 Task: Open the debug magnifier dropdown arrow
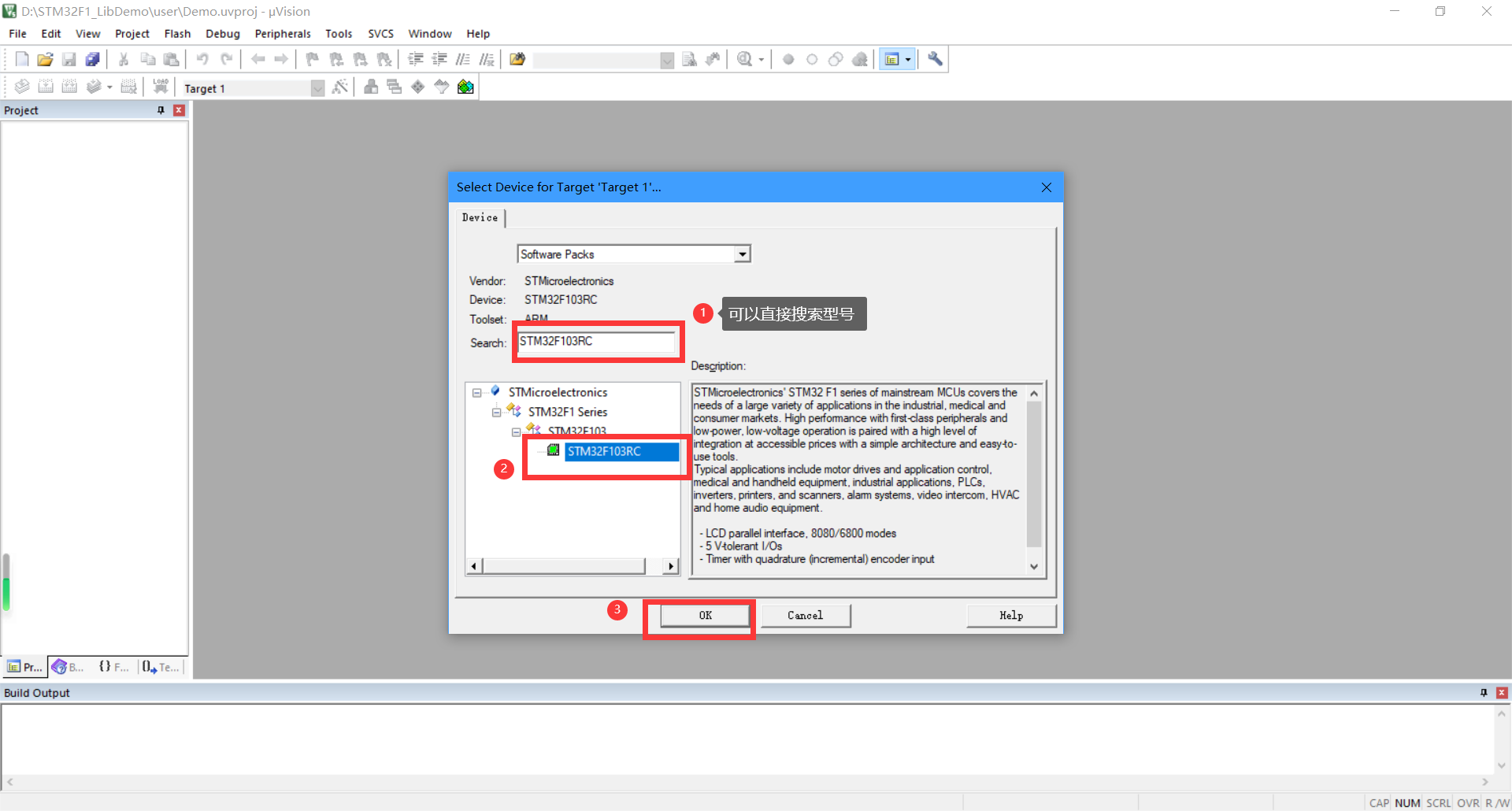coord(761,59)
